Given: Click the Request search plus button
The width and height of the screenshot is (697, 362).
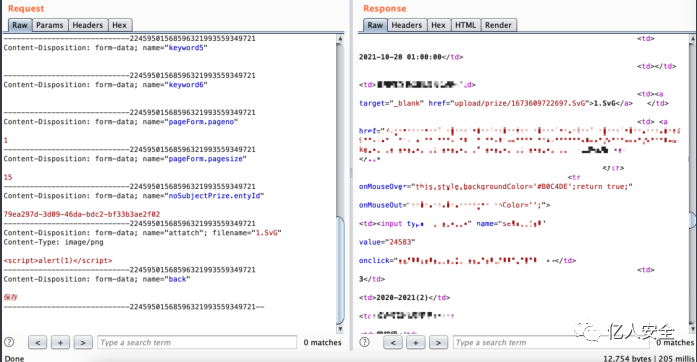Looking at the screenshot, I should click(60, 342).
